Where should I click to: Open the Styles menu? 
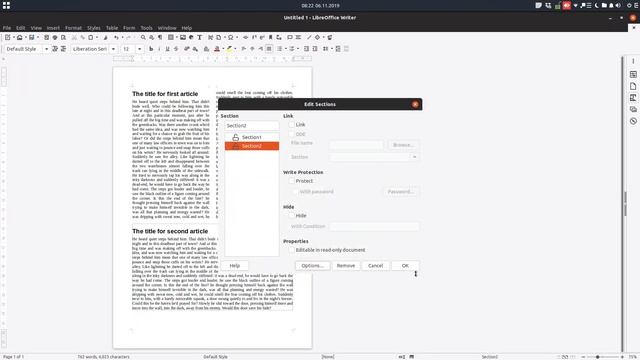click(93, 28)
